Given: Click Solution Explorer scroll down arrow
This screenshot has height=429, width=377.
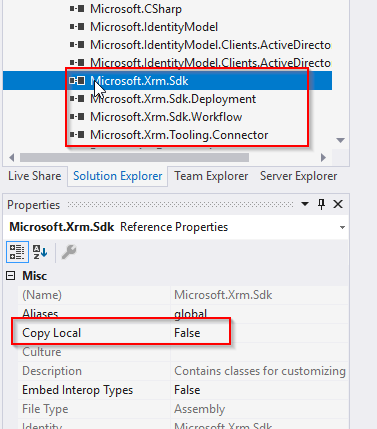Looking at the screenshot, I should tap(341, 140).
